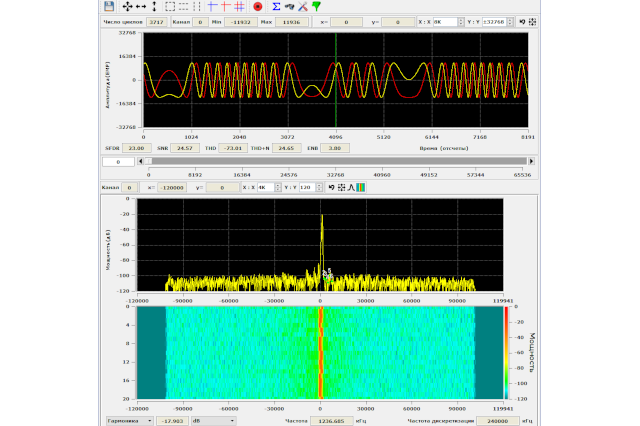Screen dimensions: 640x426
Task: Toggle the red horizontal cursor marker
Action: (x=226, y=6)
